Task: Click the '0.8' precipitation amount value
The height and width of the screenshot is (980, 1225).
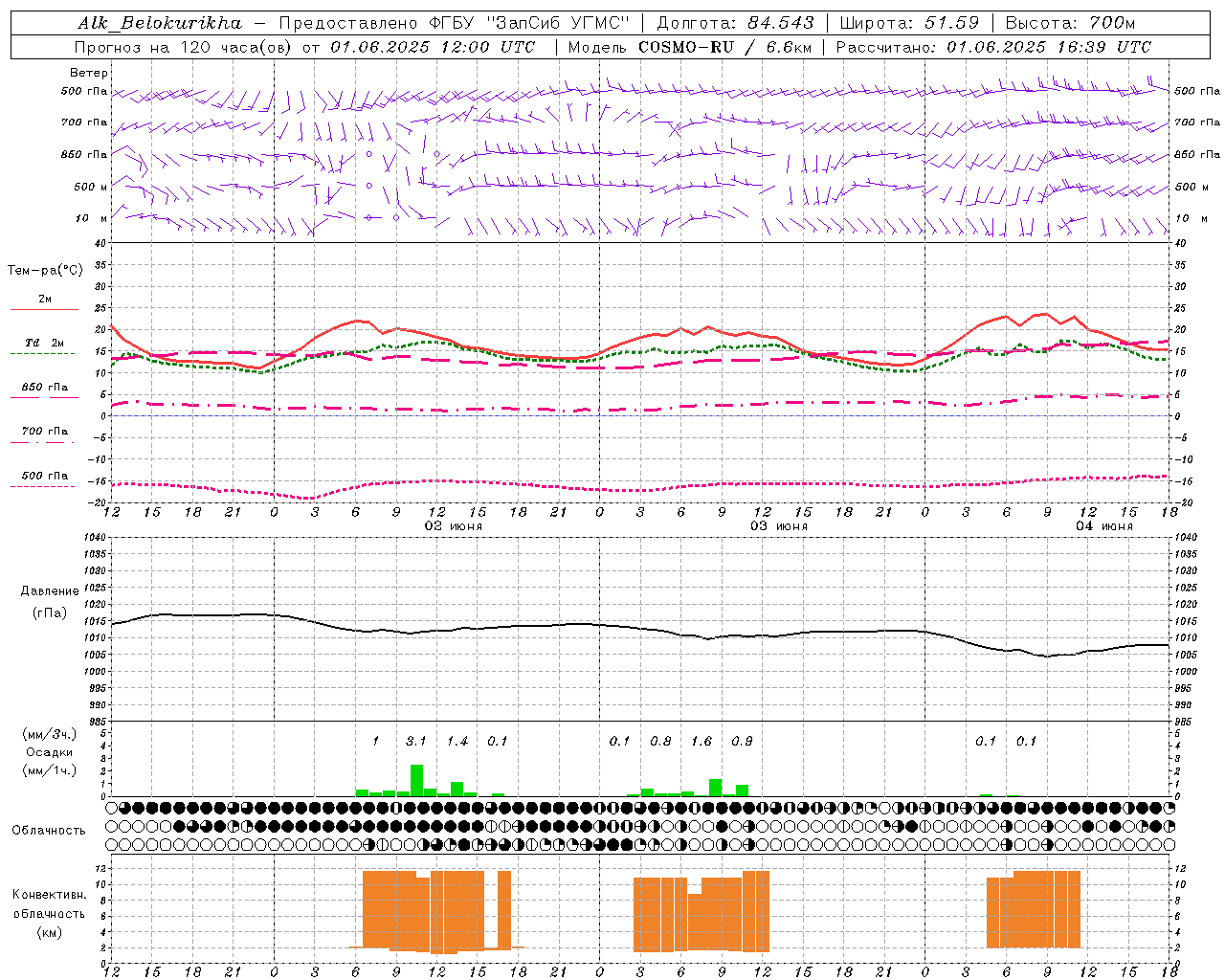Action: [x=660, y=741]
